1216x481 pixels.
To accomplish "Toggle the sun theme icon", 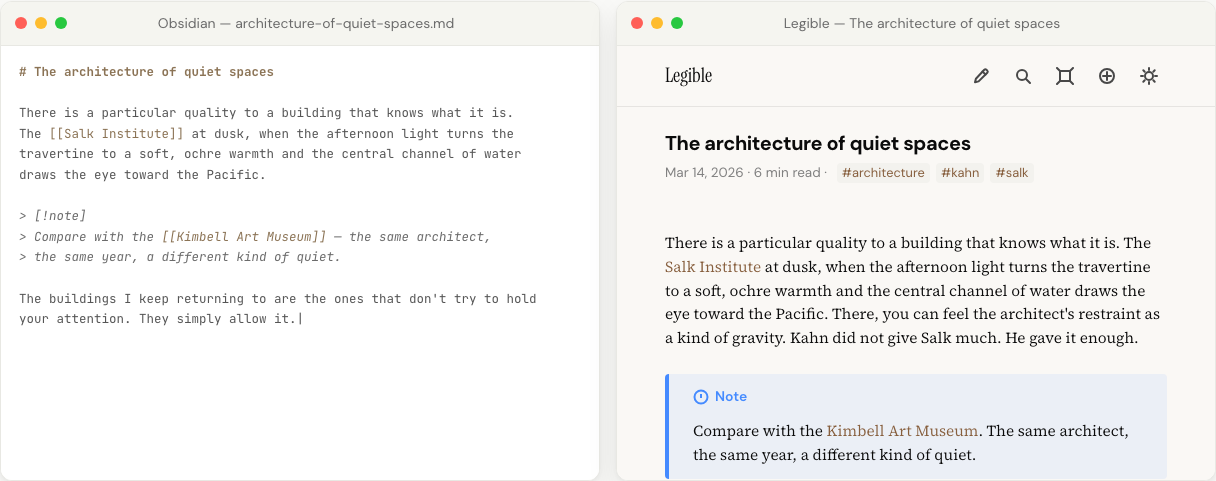I will click(x=1149, y=76).
